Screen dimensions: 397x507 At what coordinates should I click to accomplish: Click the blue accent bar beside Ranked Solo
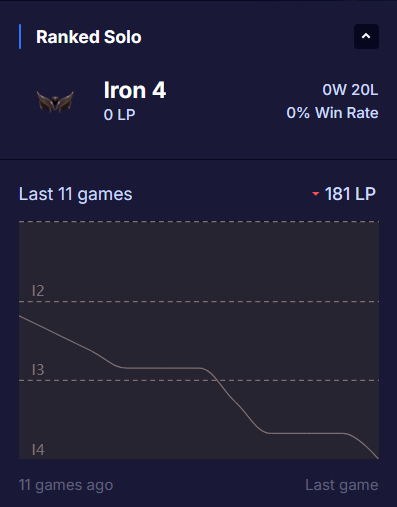coord(20,36)
